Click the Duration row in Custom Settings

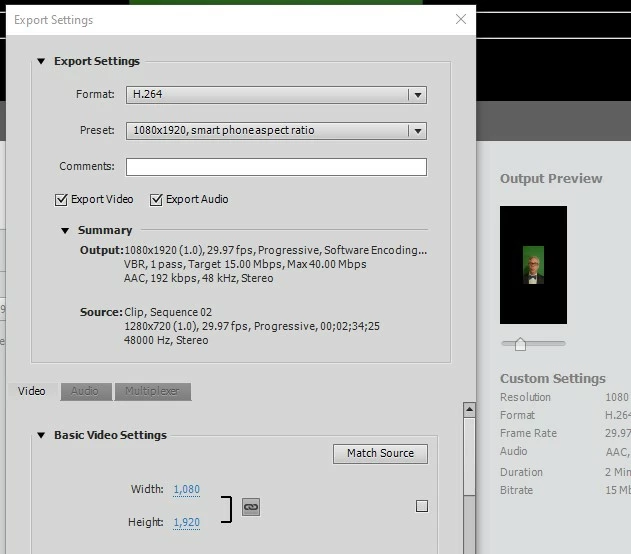click(x=565, y=472)
